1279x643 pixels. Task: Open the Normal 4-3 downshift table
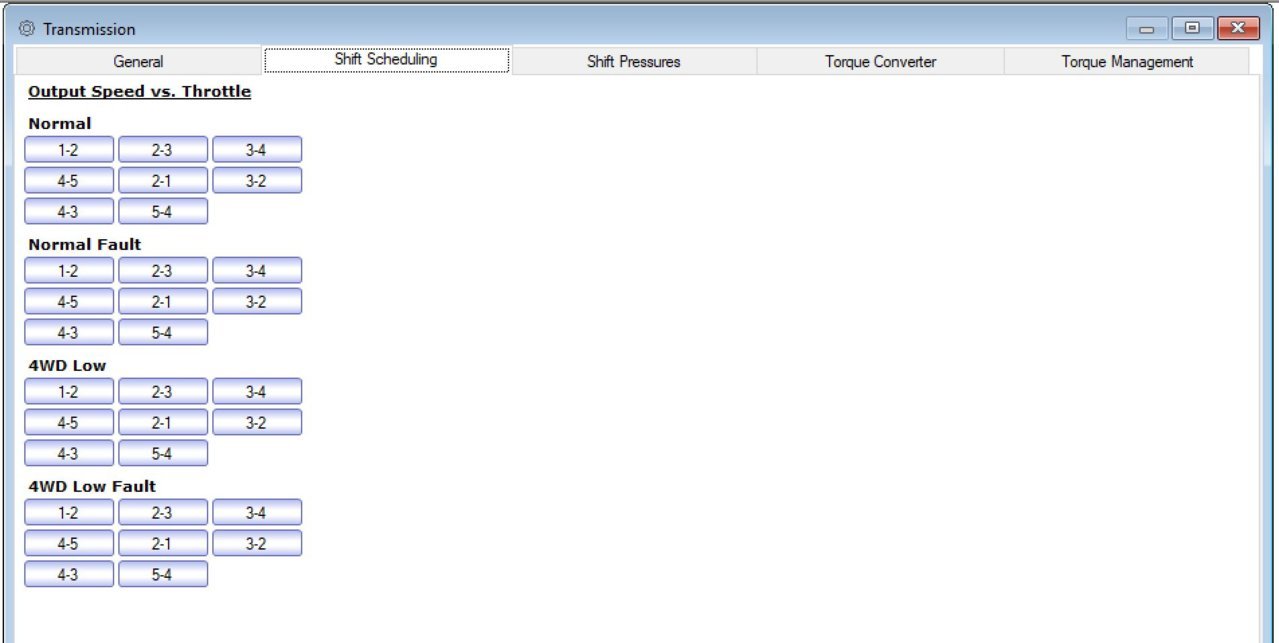point(69,212)
